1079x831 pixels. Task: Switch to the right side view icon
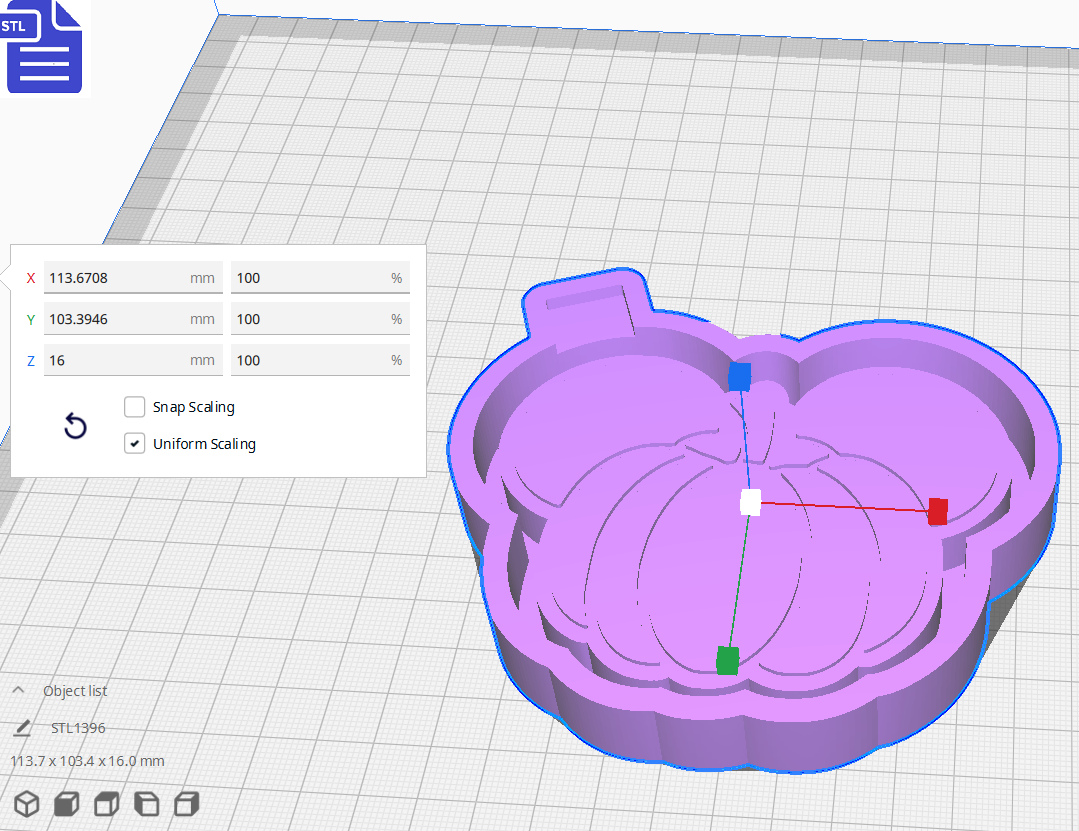pos(186,803)
